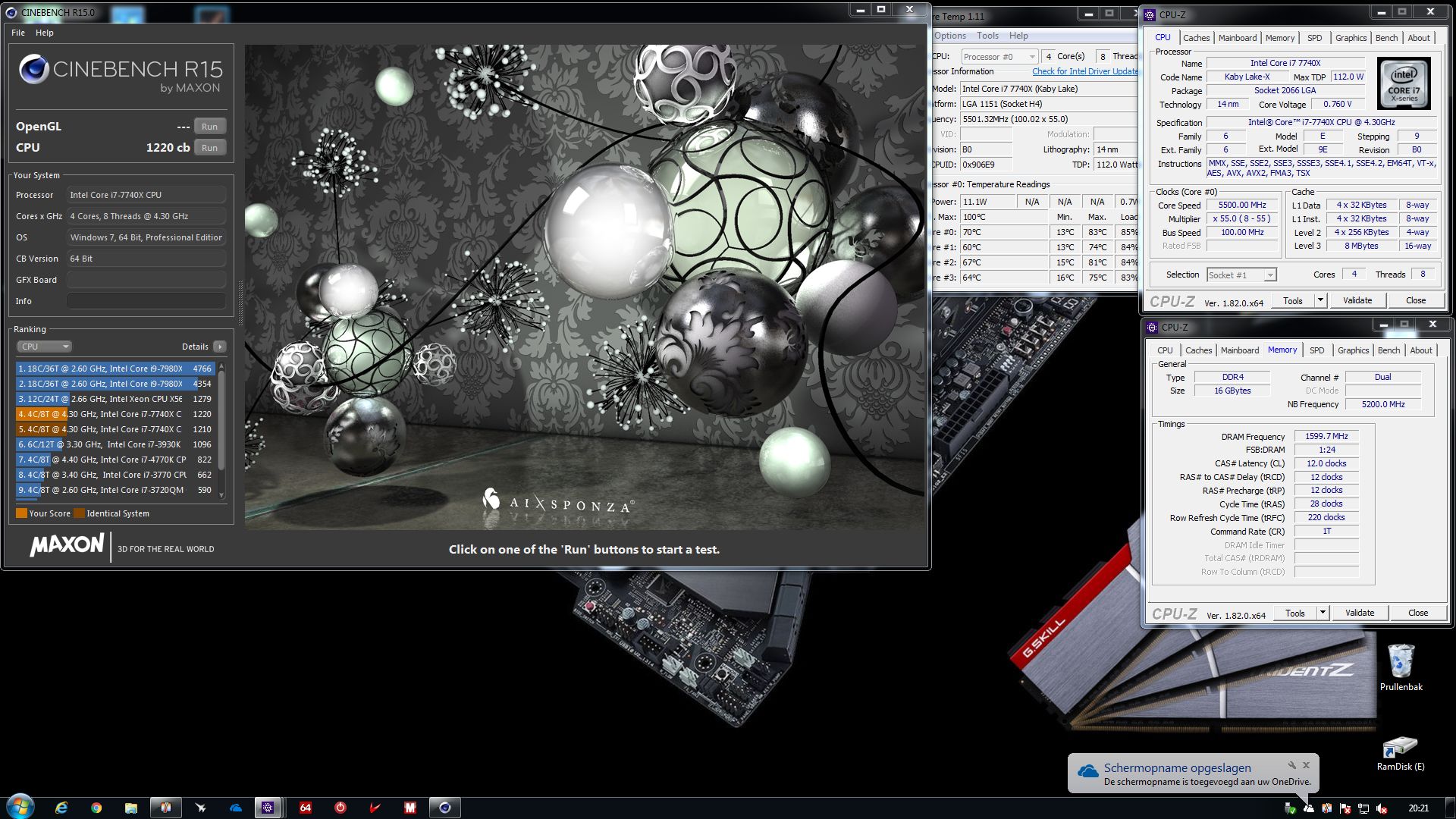The width and height of the screenshot is (1456, 819).
Task: Open Core Temp tray icon
Action: click(1327, 808)
